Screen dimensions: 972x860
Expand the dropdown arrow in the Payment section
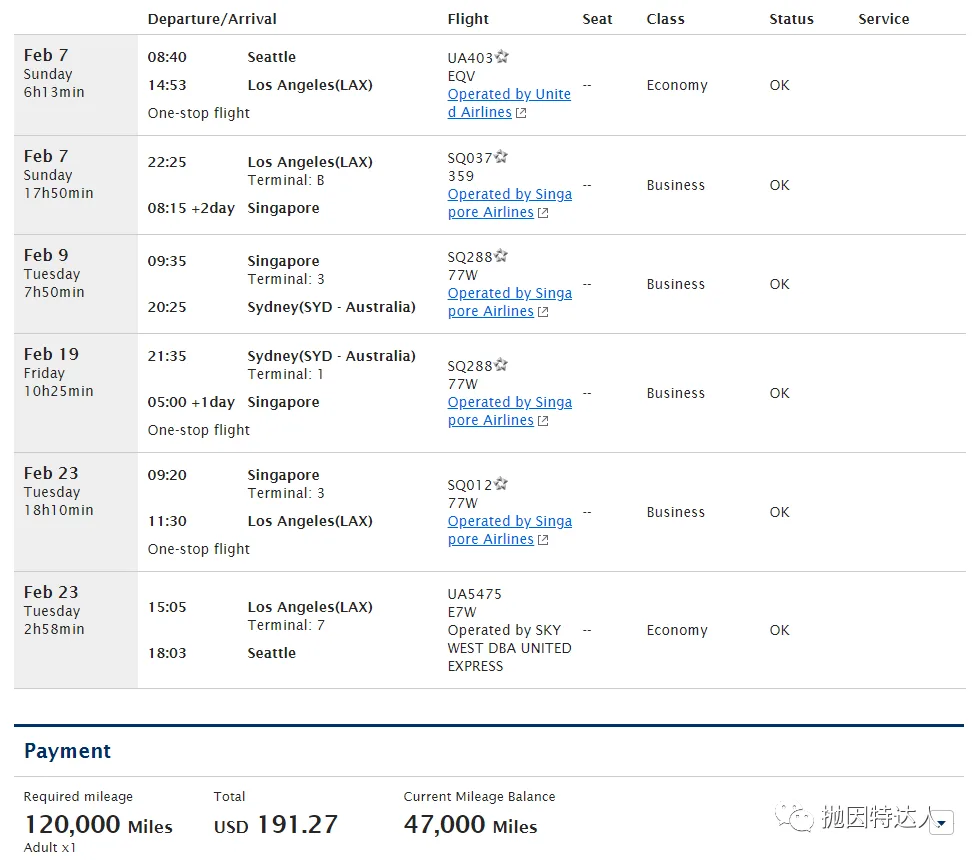[940, 823]
